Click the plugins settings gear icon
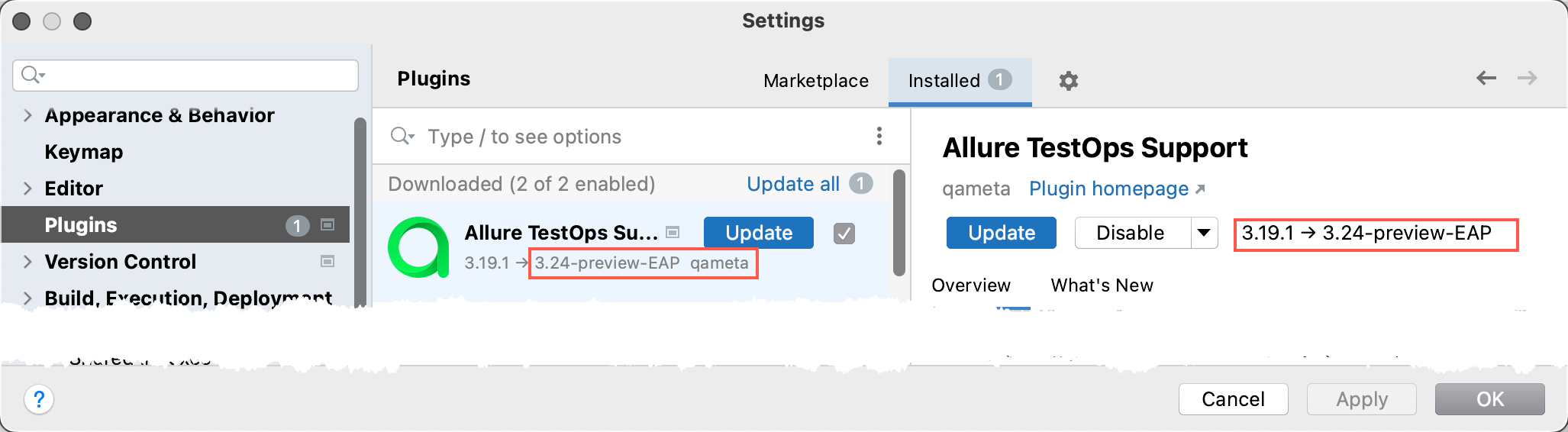The height and width of the screenshot is (432, 1568). coord(1068,81)
